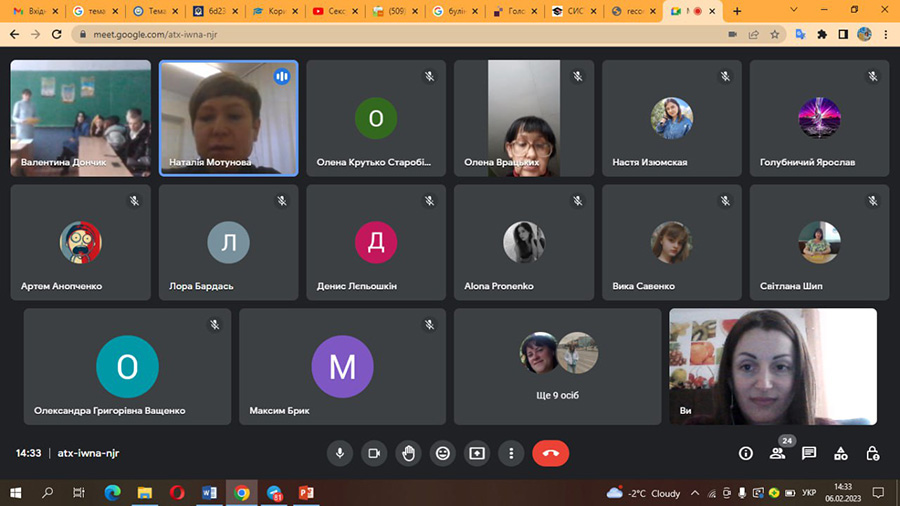Click the Ще 9 осіб tile

557,367
